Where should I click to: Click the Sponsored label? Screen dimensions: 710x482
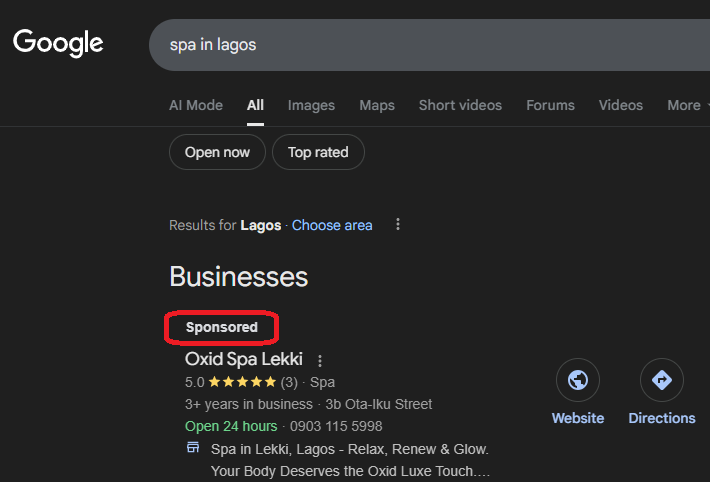coord(222,327)
